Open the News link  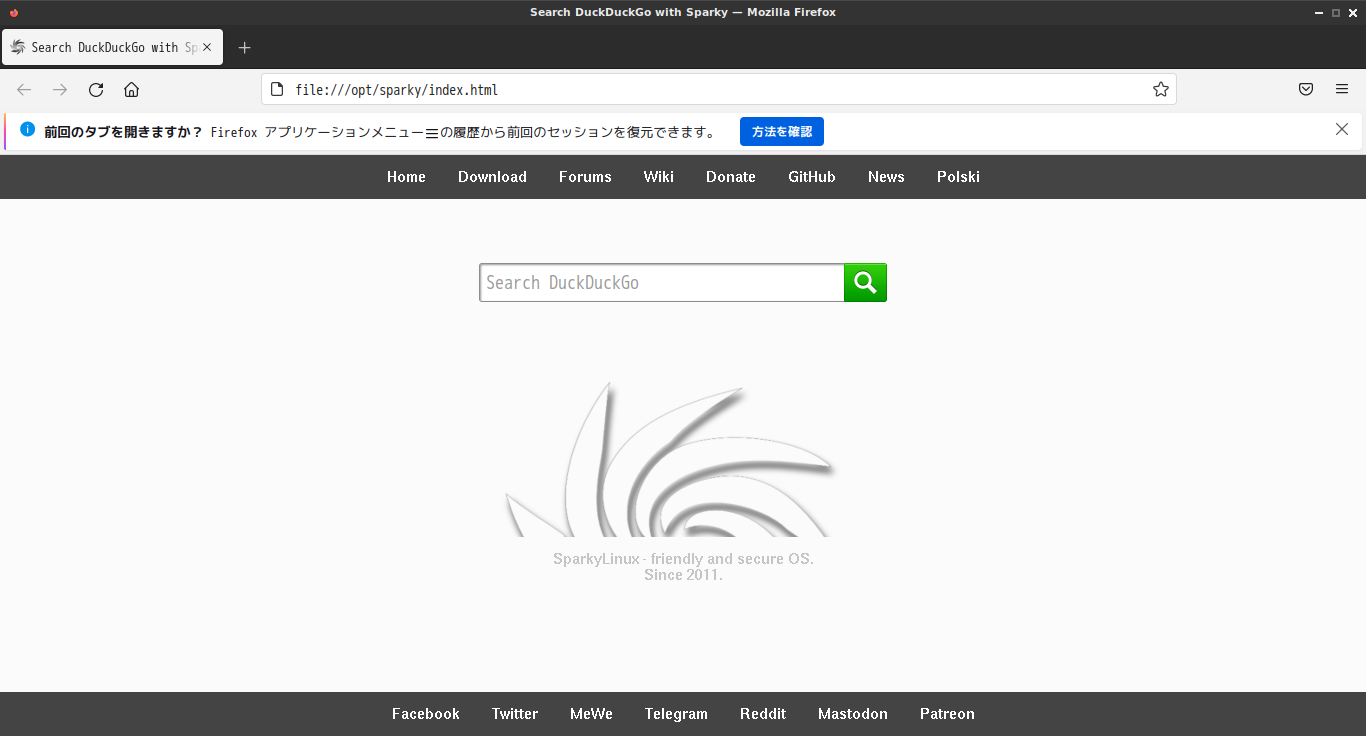(x=886, y=177)
